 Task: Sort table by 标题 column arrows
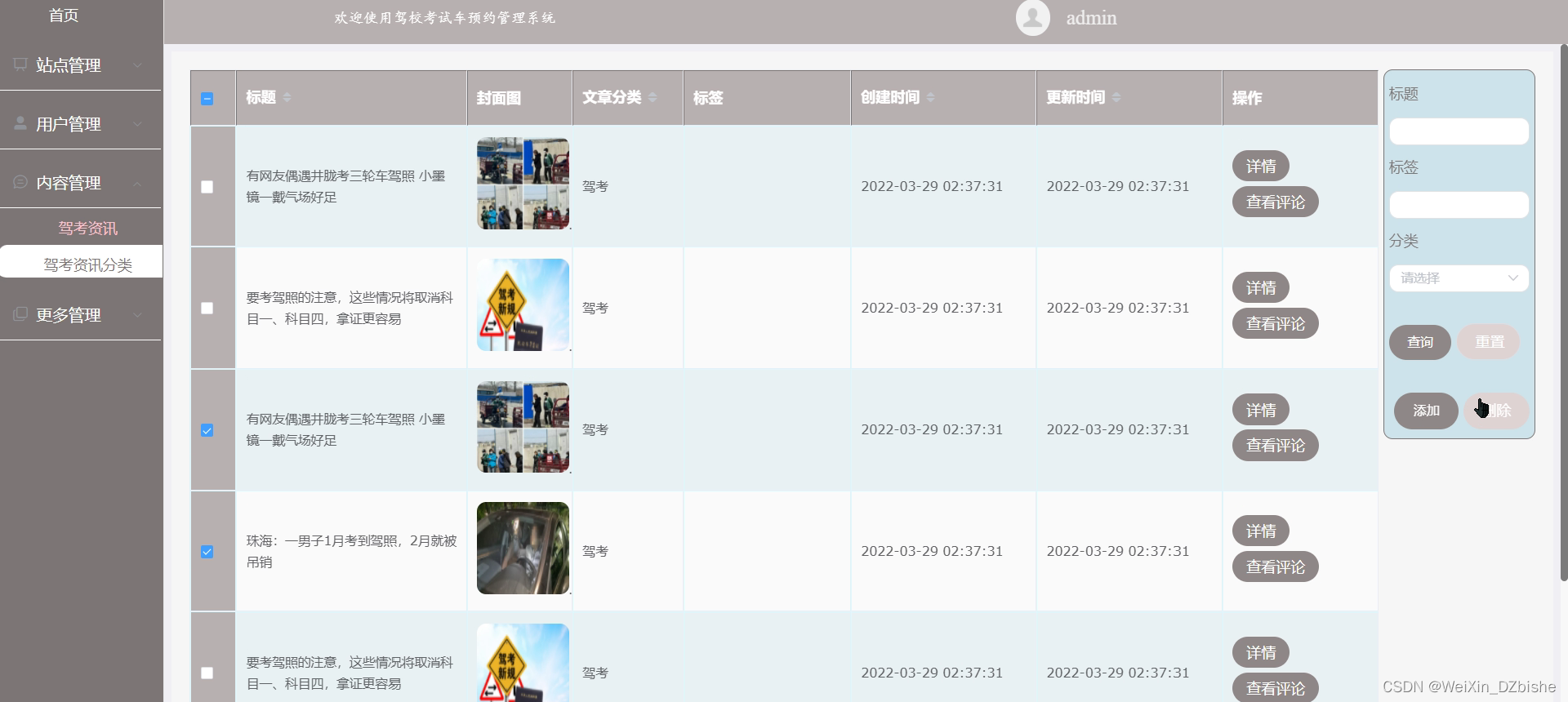(x=287, y=97)
